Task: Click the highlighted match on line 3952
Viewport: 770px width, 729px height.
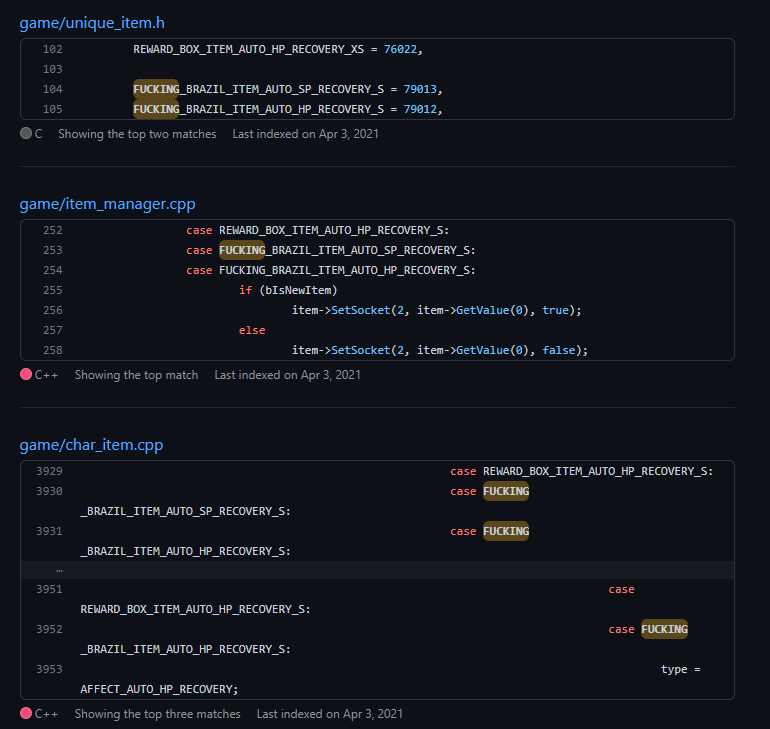Action: (x=664, y=629)
